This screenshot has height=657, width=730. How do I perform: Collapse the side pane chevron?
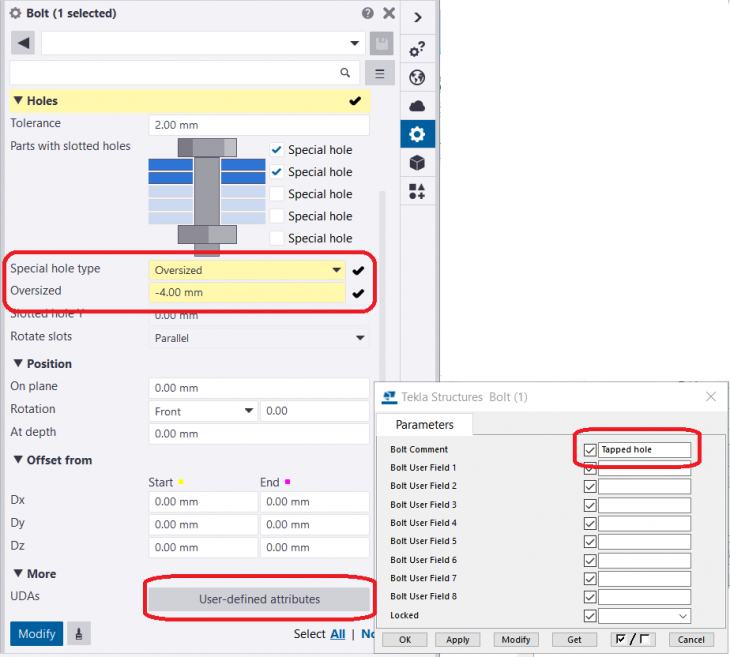point(418,18)
